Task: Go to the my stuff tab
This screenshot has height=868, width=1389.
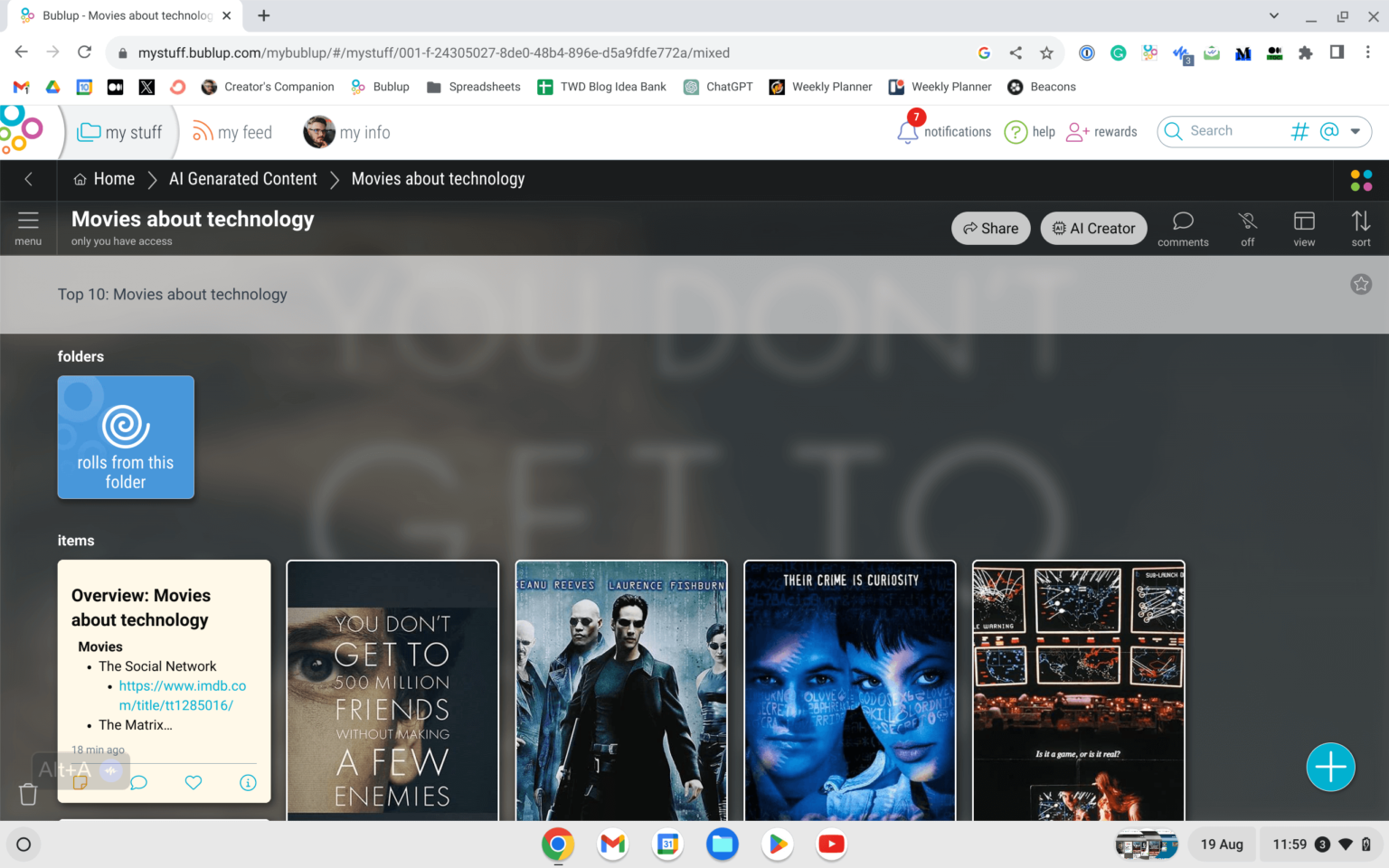Action: click(120, 132)
